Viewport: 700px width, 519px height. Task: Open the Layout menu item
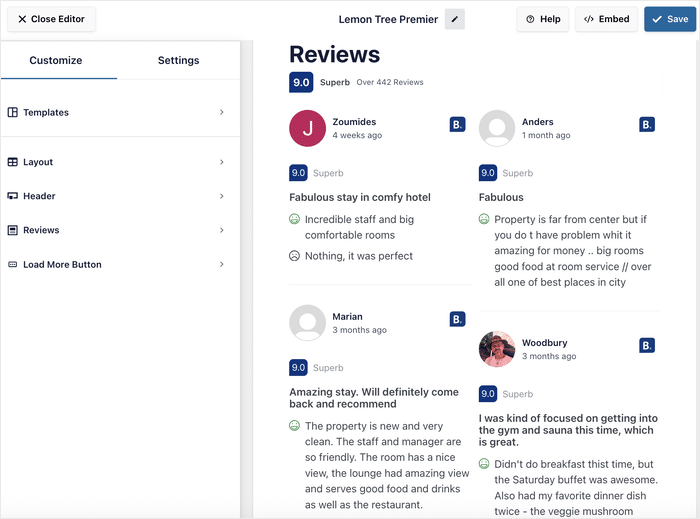click(x=121, y=162)
